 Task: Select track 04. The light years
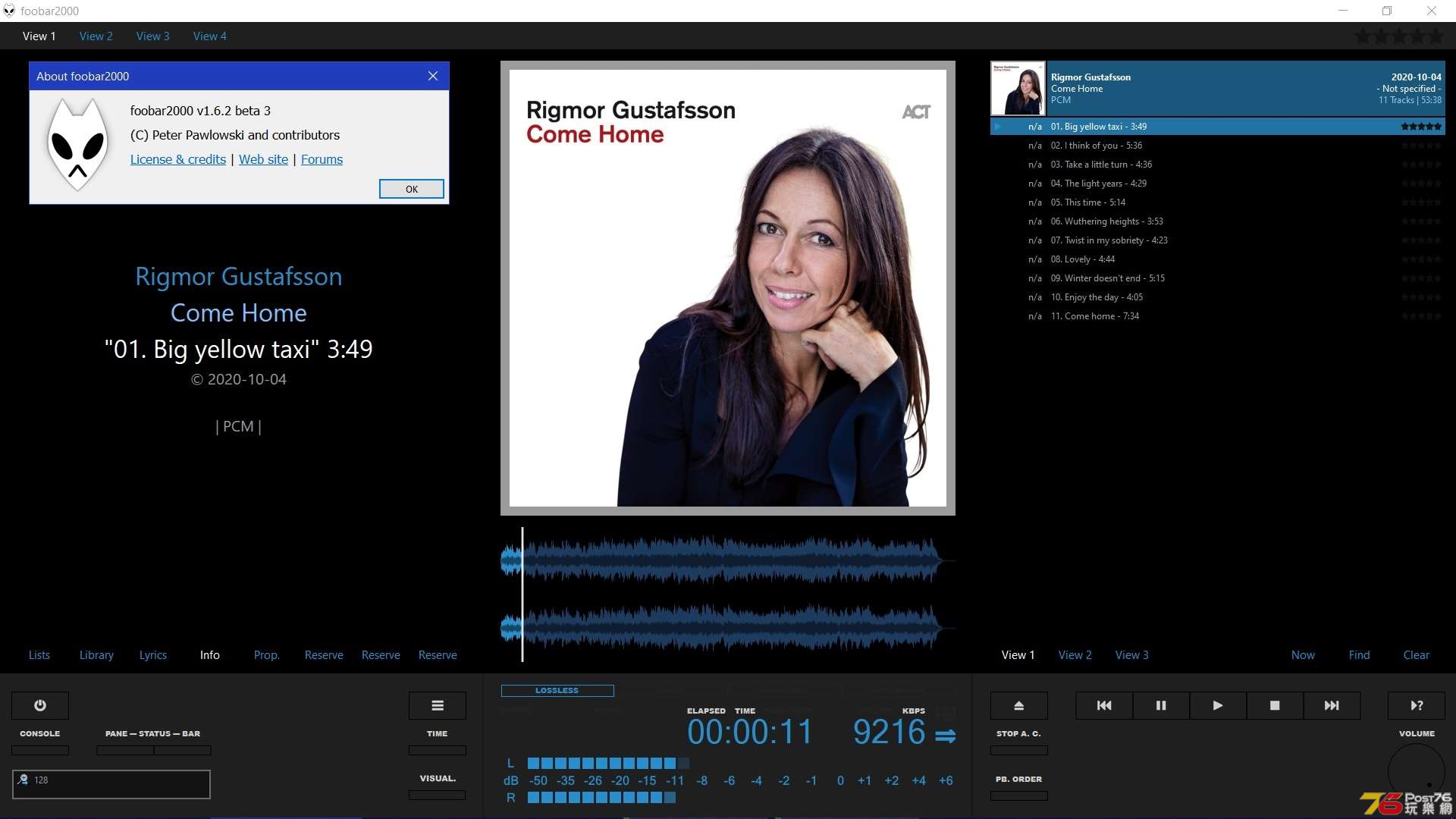1218,184
